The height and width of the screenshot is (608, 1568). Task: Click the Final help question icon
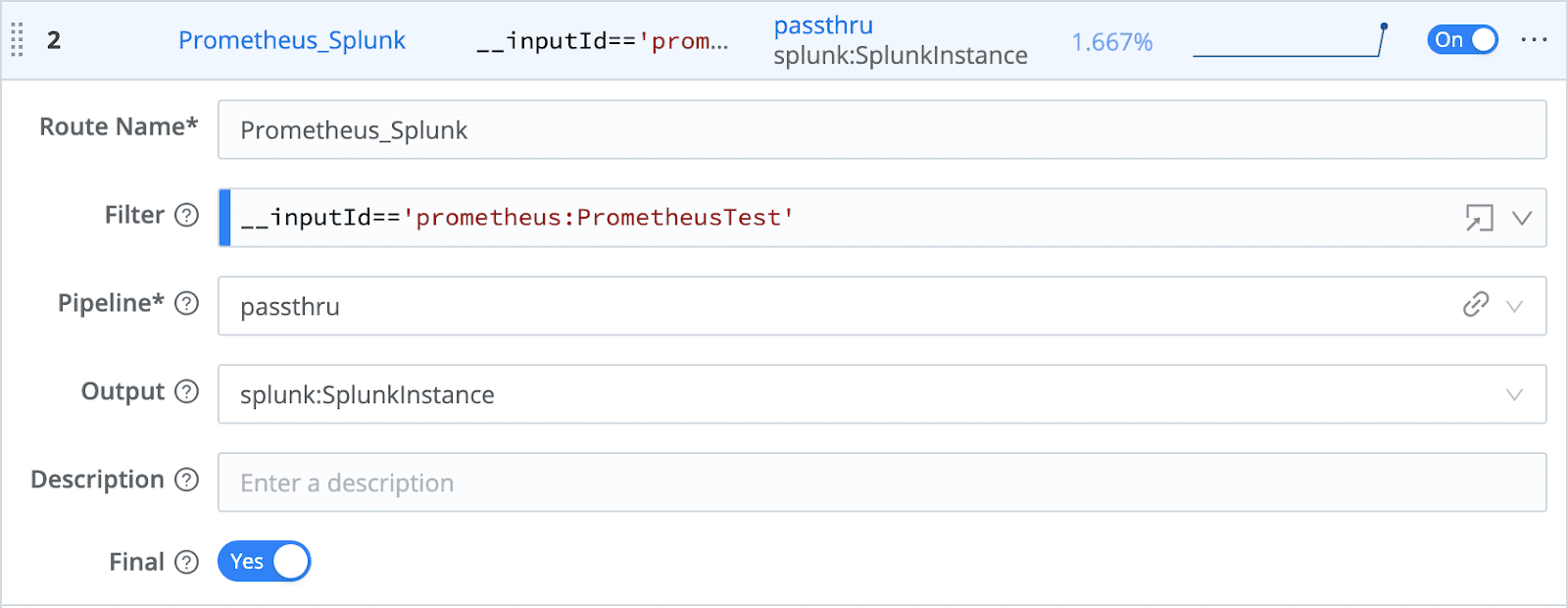coord(186,562)
